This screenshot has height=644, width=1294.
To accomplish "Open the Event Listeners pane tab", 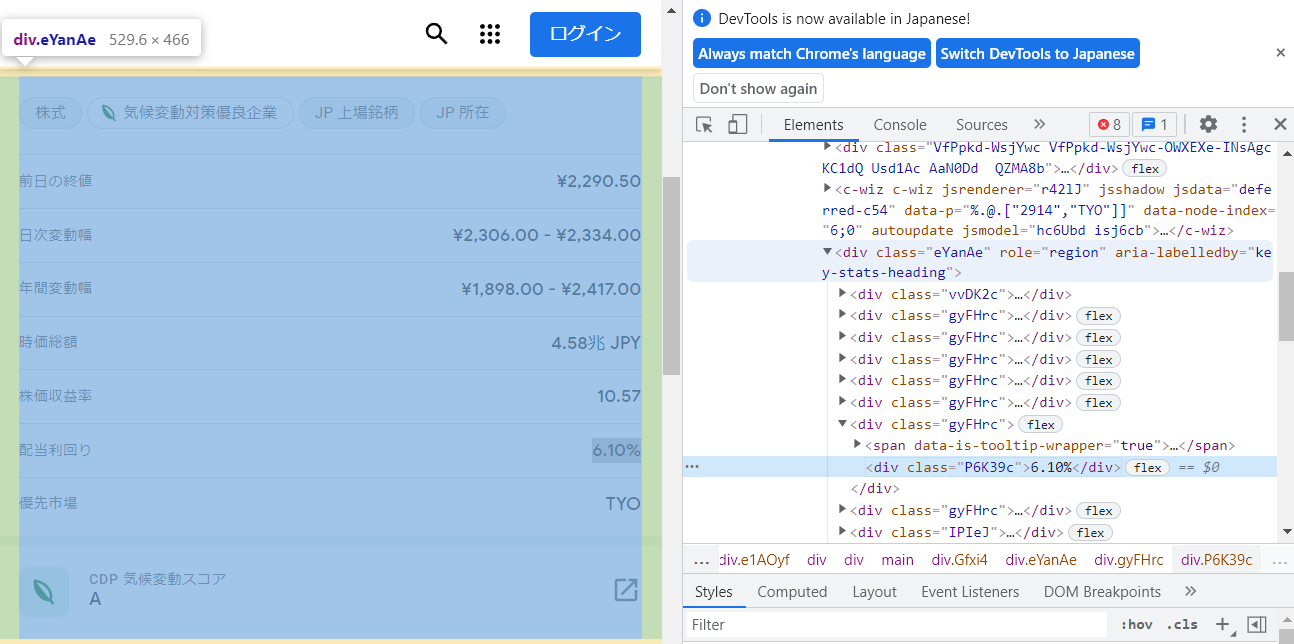I will pyautogui.click(x=970, y=592).
